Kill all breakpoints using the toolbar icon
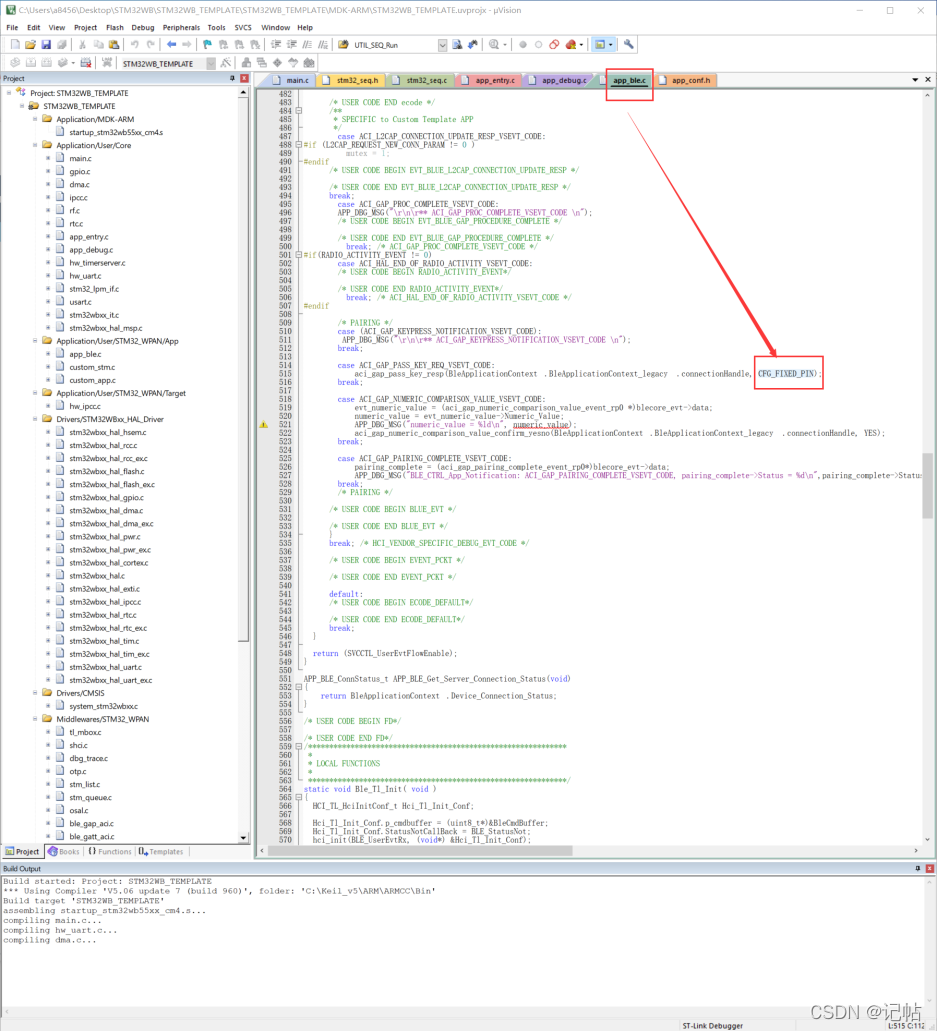Image resolution: width=937 pixels, height=1031 pixels. (x=571, y=45)
